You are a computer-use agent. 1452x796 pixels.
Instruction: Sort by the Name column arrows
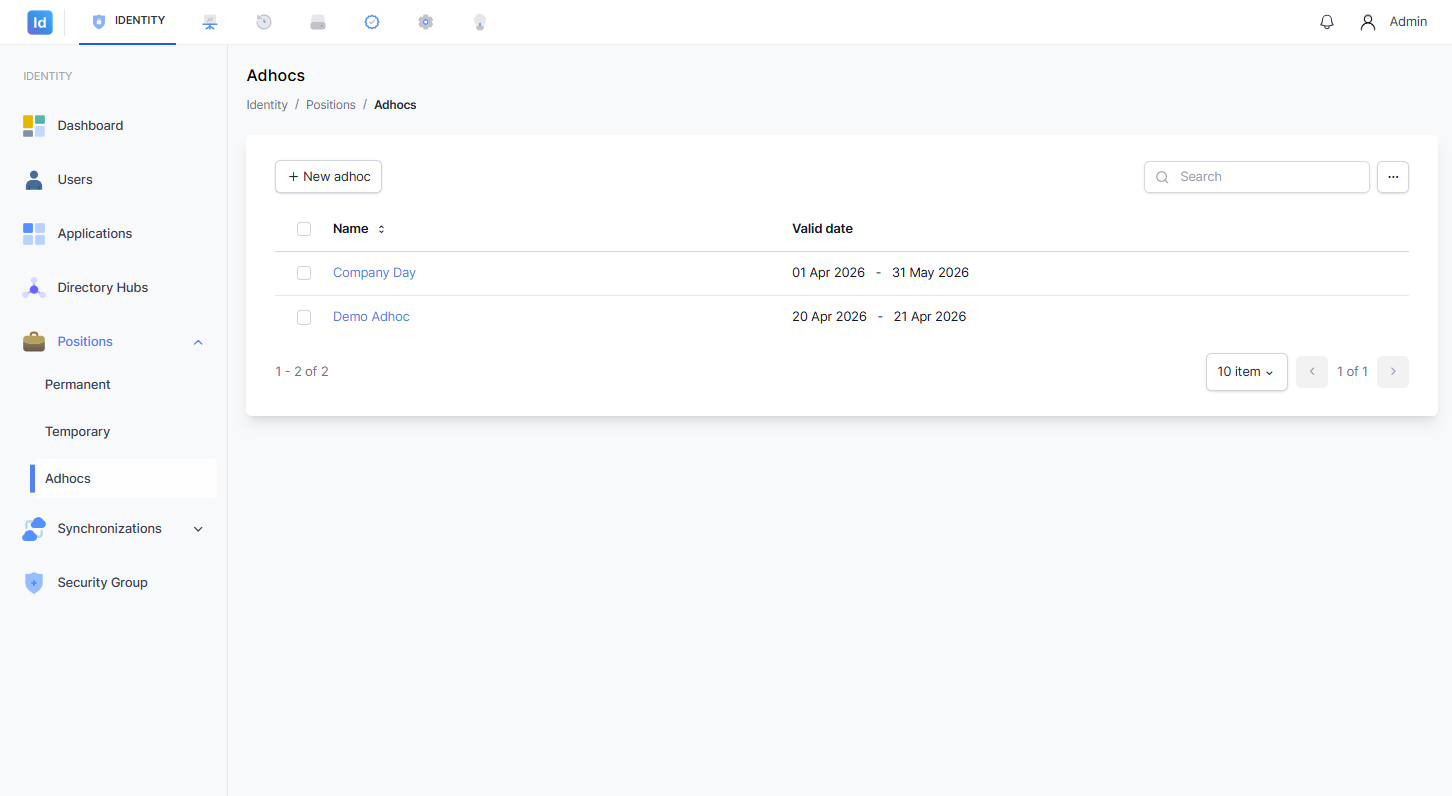click(x=381, y=229)
